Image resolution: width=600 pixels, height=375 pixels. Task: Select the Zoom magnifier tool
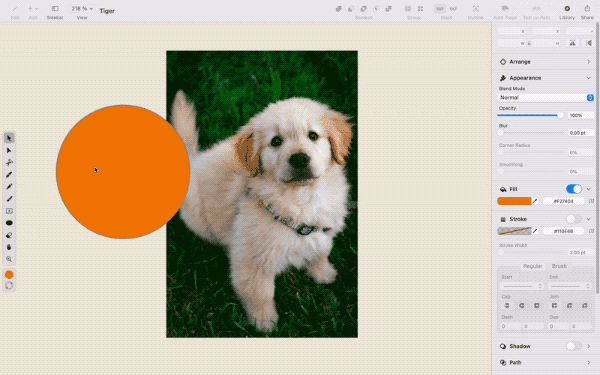pyautogui.click(x=9, y=259)
